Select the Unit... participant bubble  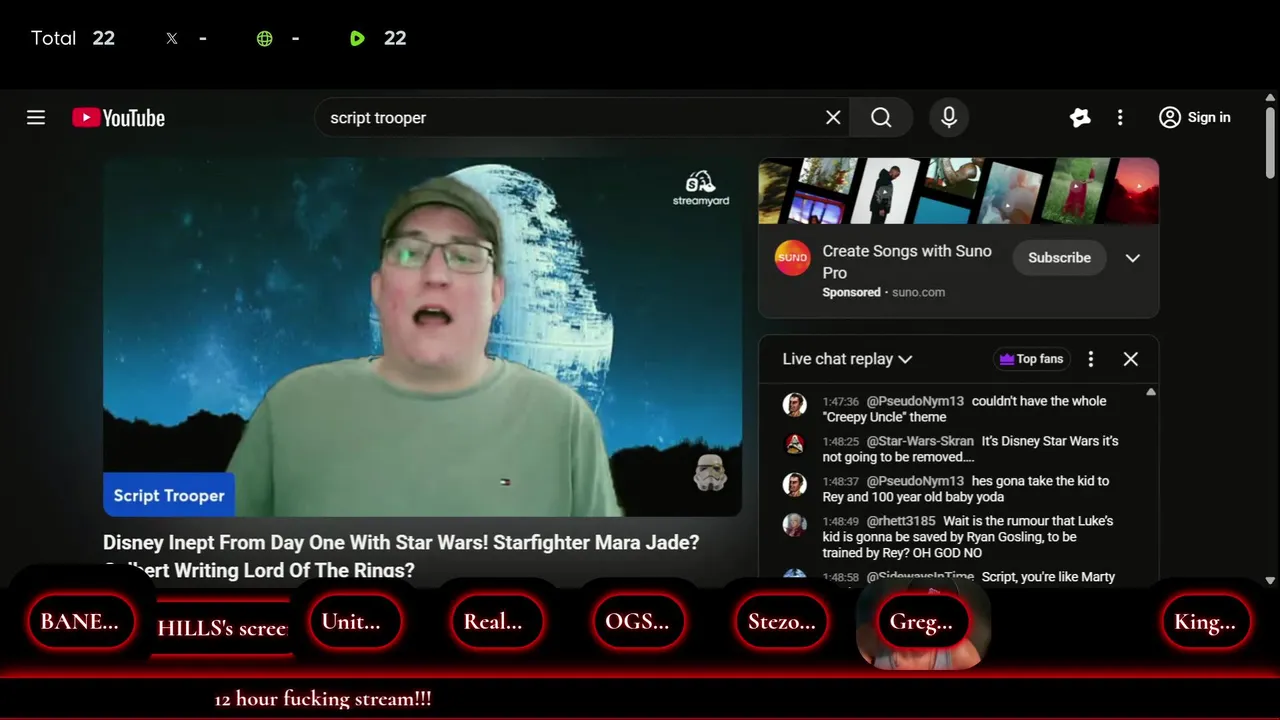tap(354, 621)
